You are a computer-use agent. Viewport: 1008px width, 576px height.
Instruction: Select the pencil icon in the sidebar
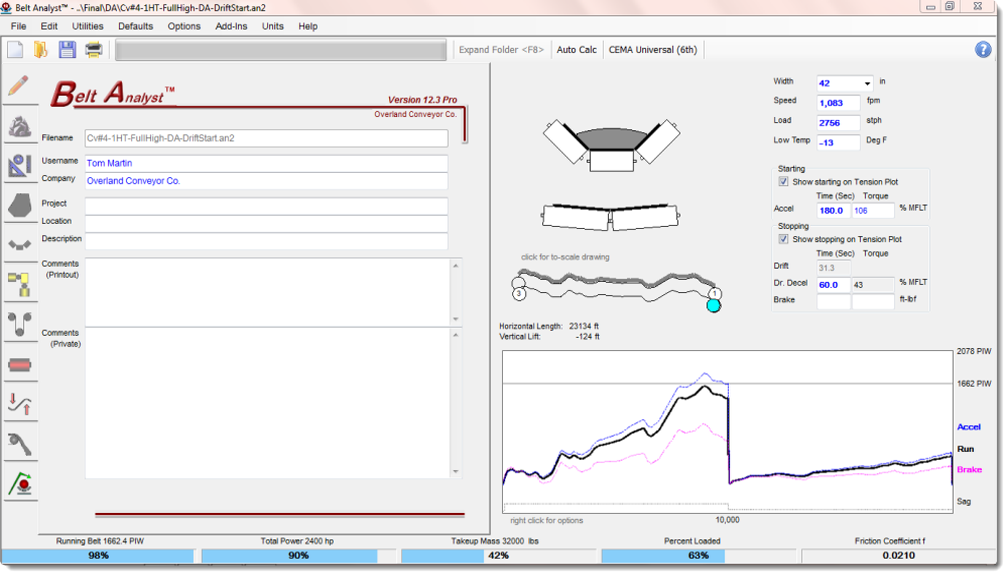19,85
